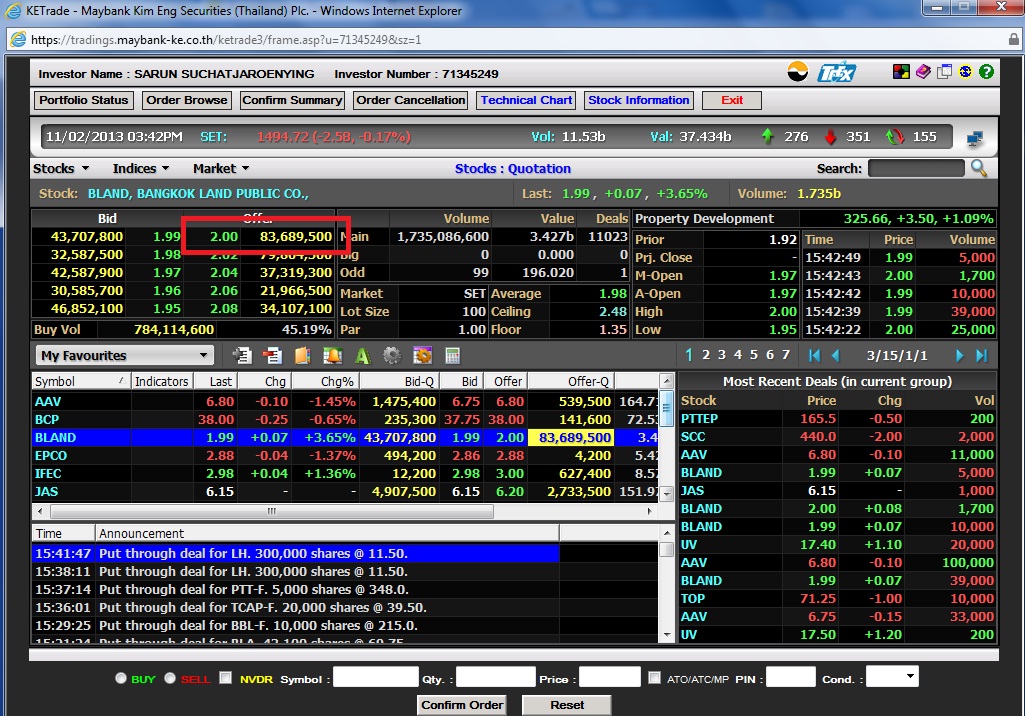Screen dimensions: 1025x716
Task: Click the add symbol to list icon
Action: tap(243, 356)
